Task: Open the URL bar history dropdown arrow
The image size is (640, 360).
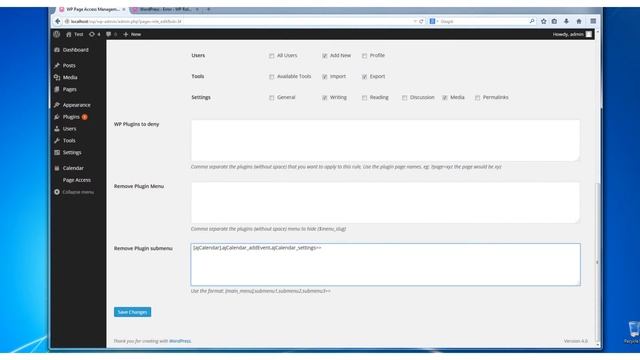Action: (x=415, y=21)
